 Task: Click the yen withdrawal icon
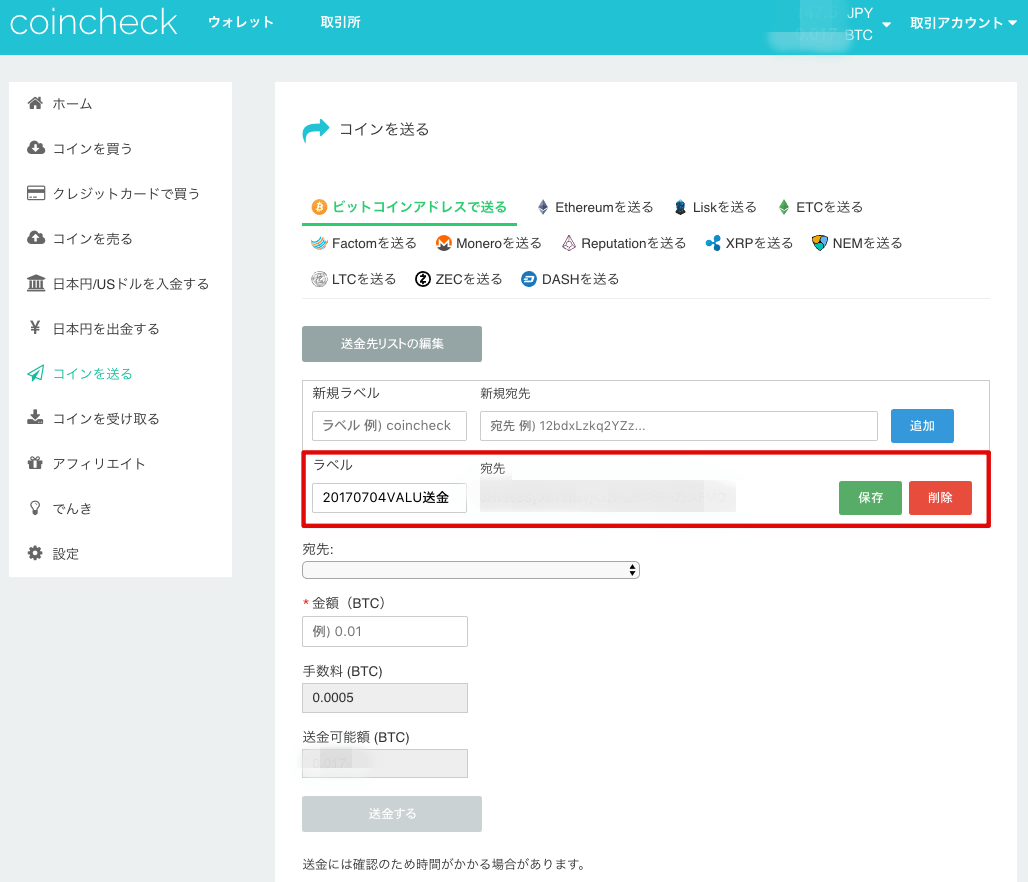[35, 327]
